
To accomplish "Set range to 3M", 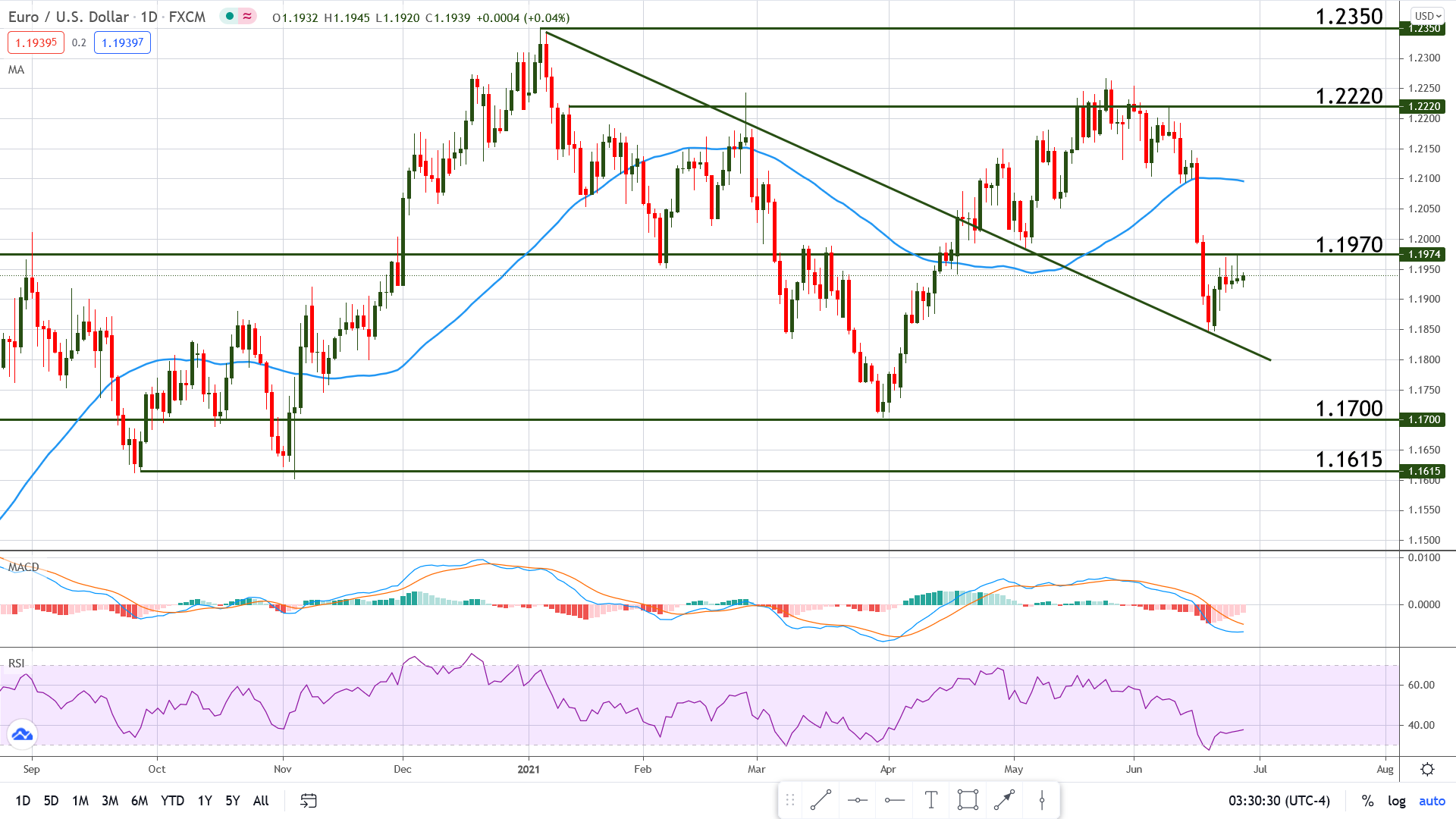I will (x=110, y=801).
